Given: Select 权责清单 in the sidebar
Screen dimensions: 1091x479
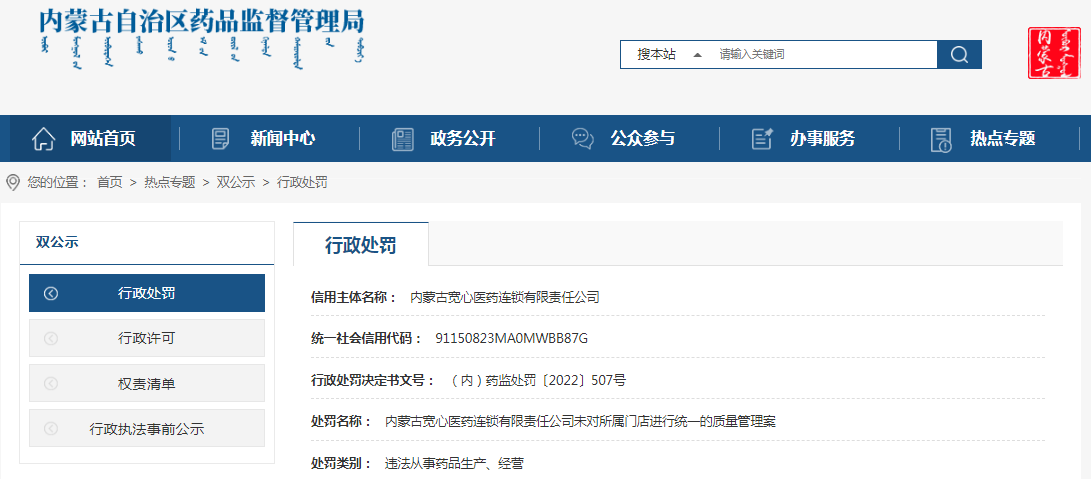Looking at the screenshot, I should click(147, 384).
